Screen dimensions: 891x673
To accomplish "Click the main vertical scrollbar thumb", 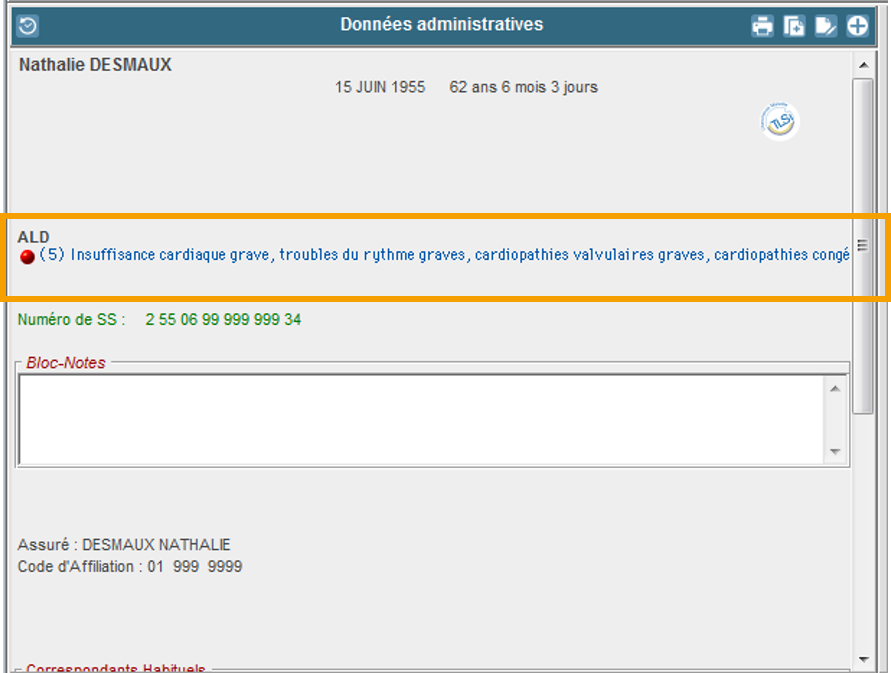I will [x=862, y=245].
